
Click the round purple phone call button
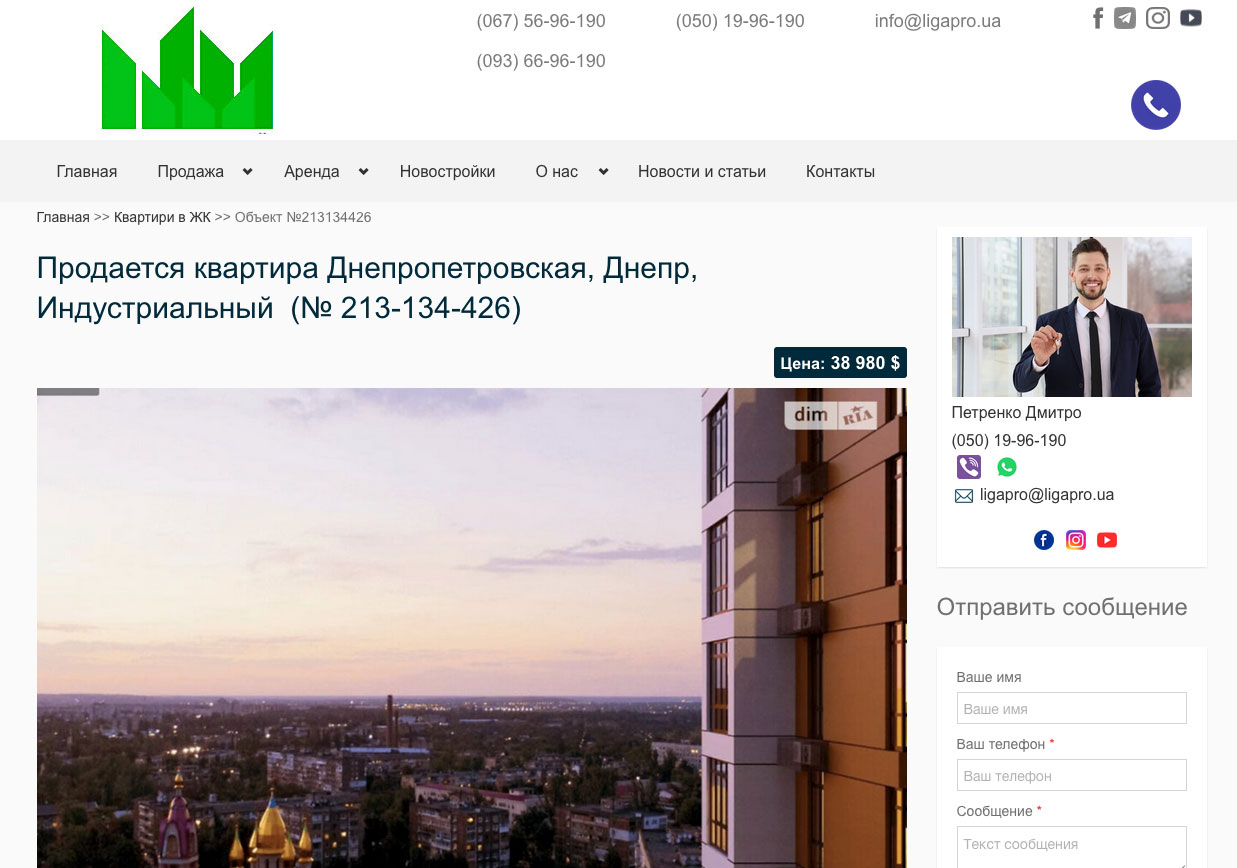tap(1156, 105)
